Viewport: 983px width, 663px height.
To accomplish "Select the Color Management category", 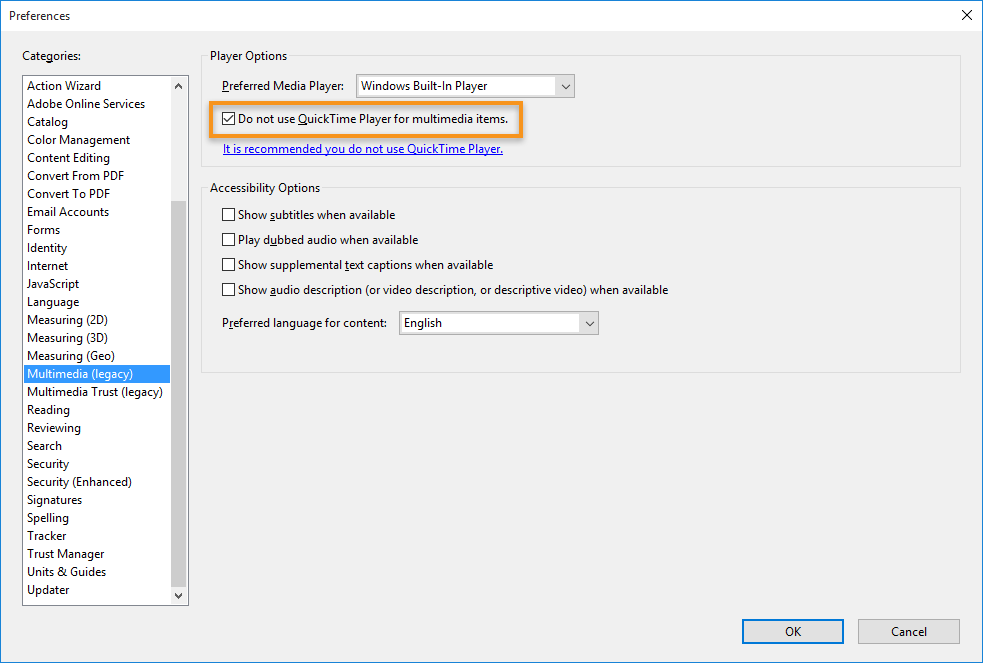I will (78, 139).
